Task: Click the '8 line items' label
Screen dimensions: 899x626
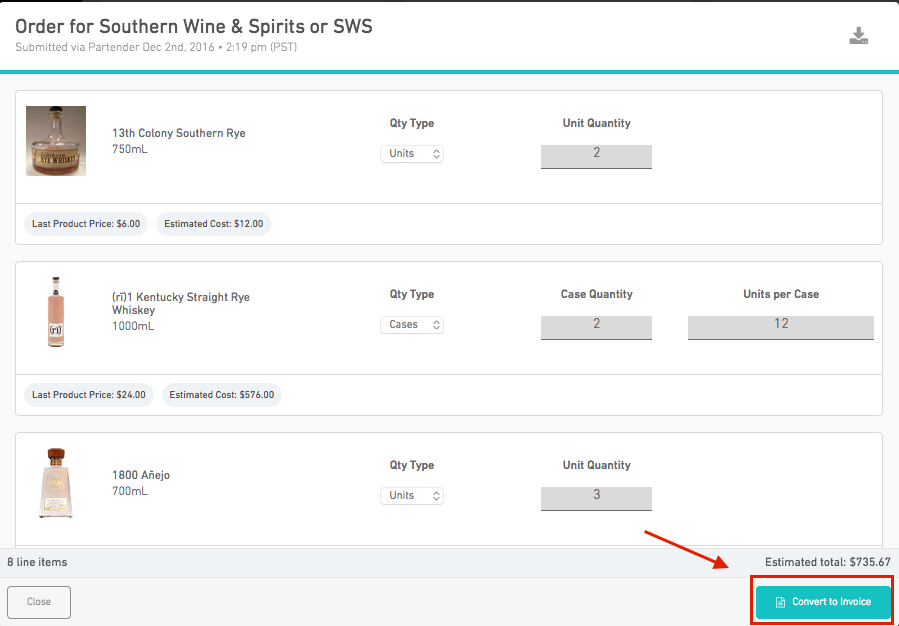Action: [x=37, y=562]
